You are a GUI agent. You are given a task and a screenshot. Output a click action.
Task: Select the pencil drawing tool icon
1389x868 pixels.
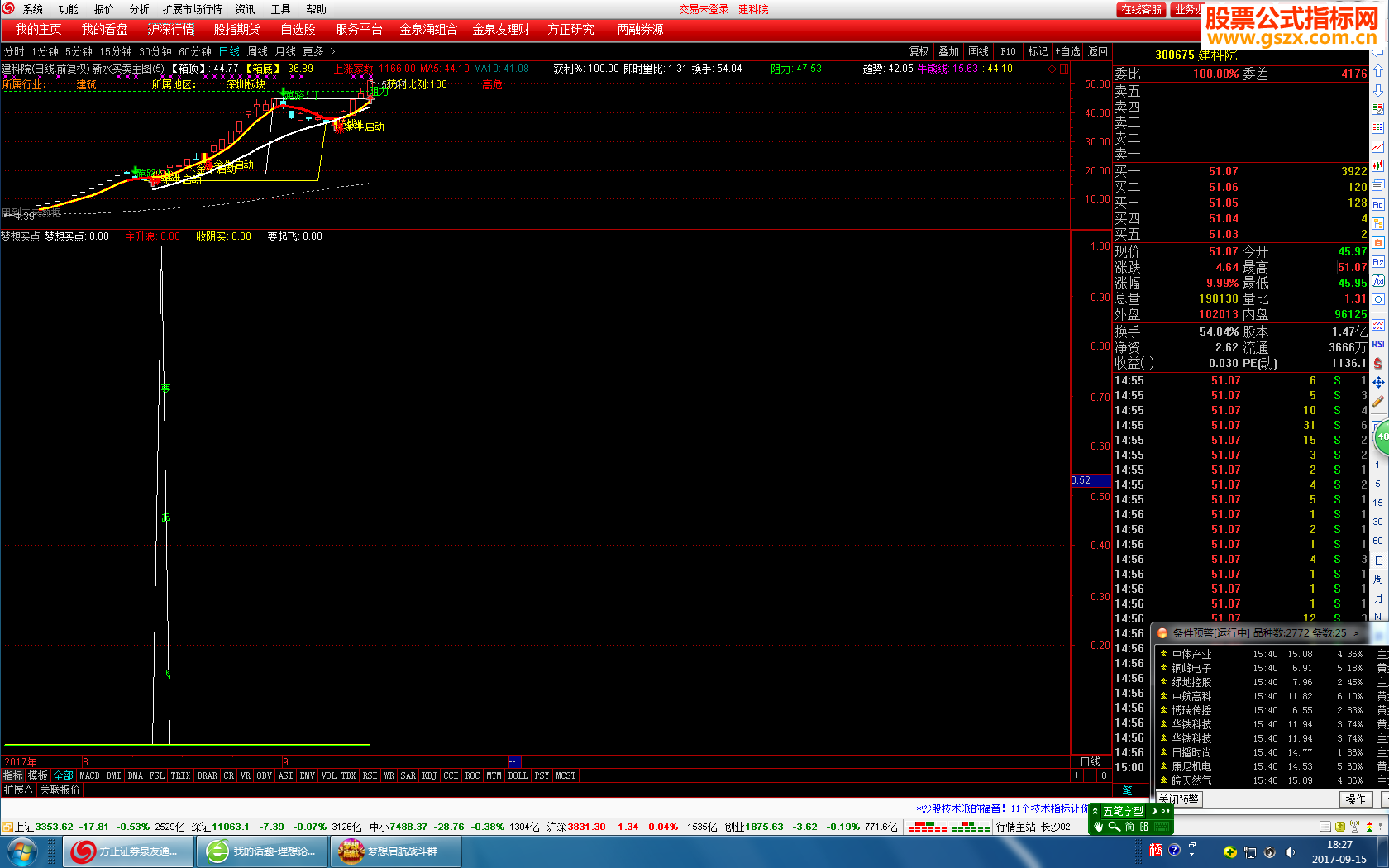coord(1377,401)
